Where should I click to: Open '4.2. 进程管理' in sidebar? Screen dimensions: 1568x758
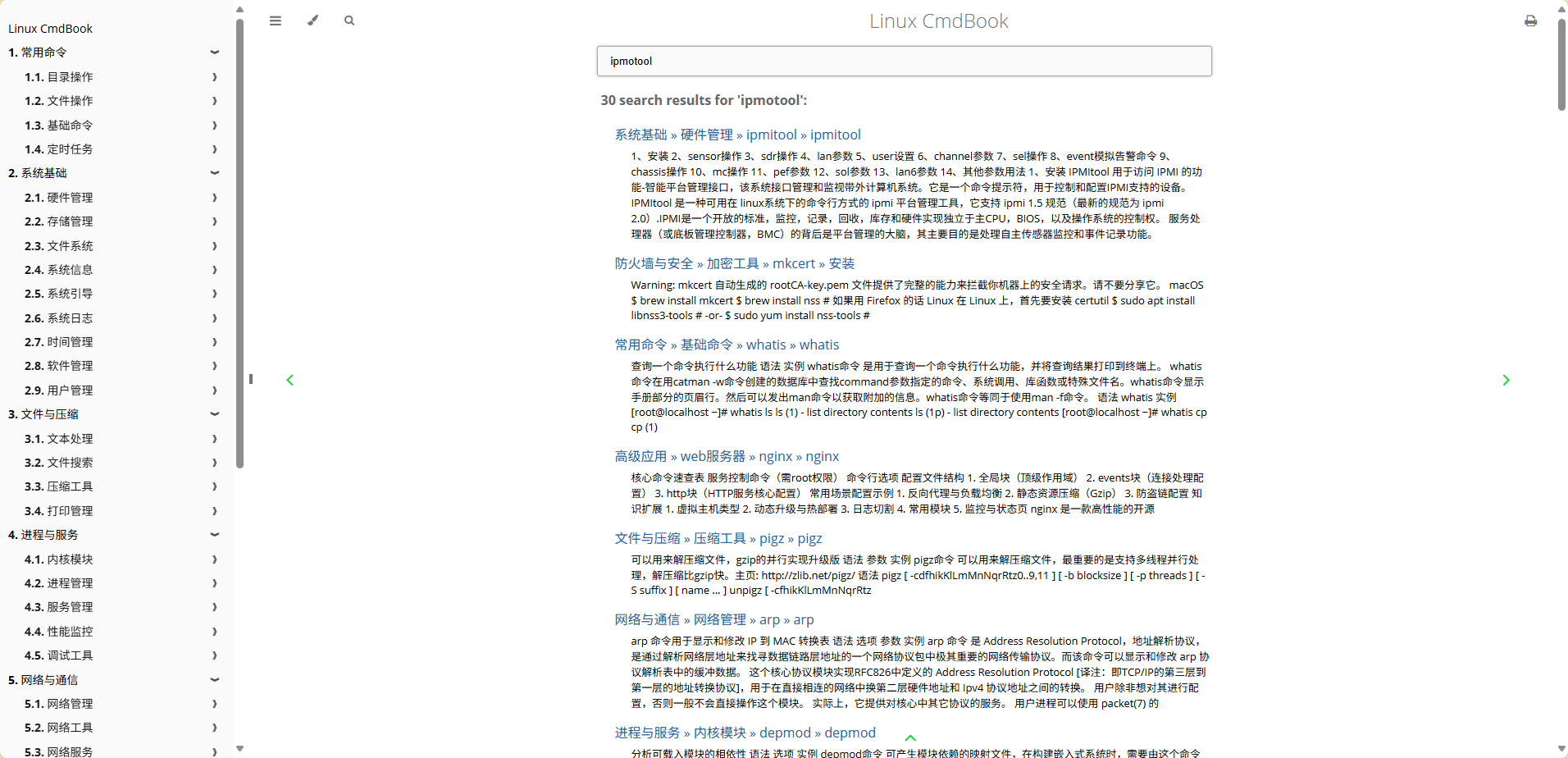tap(59, 583)
